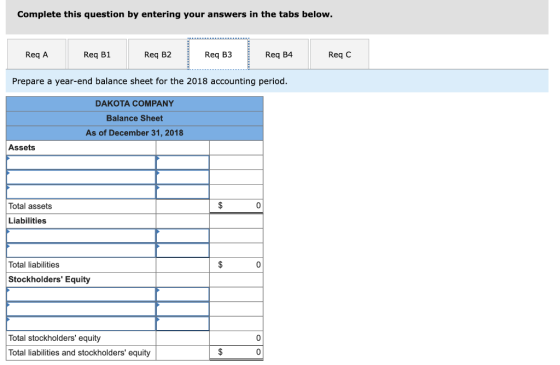The width and height of the screenshot is (560, 365).
Task: Switch to the Req A tab
Action: [x=36, y=54]
